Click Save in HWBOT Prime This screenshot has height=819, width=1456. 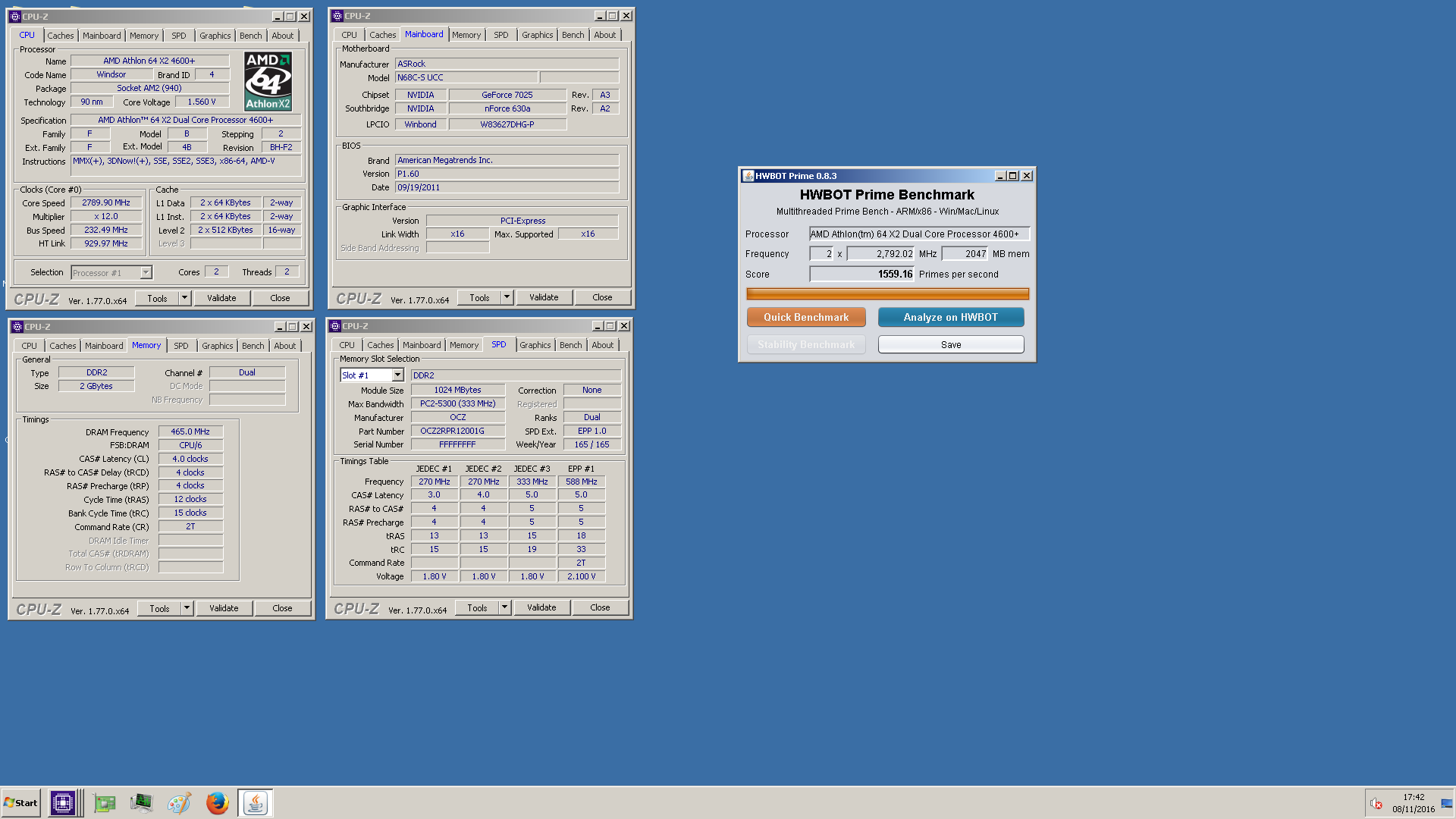[951, 344]
